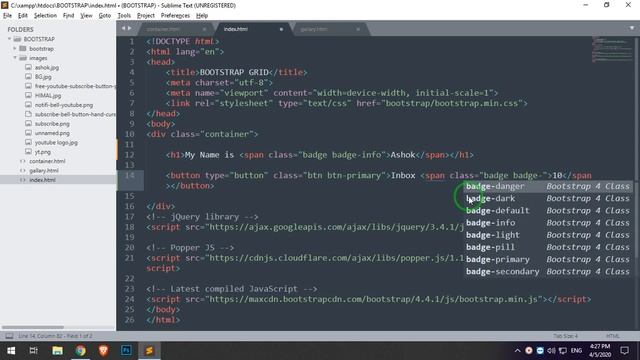
Task: Choose badge-secondary from autocomplete list
Action: (548, 272)
